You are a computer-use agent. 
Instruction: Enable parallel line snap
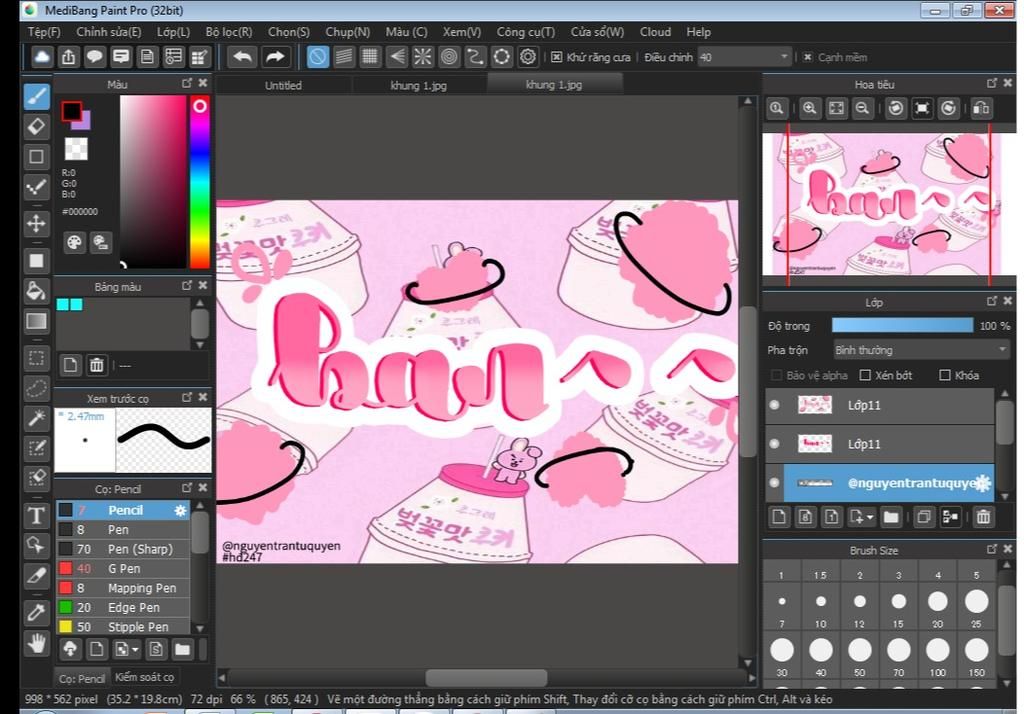pos(344,57)
